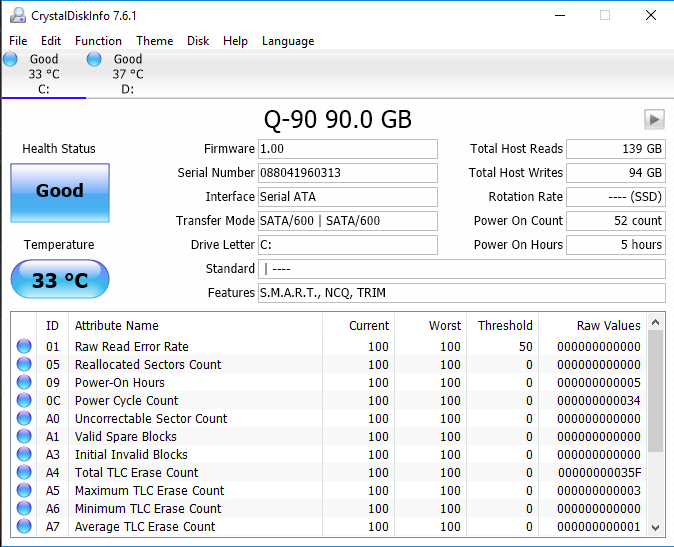
Task: Click the next disk arrow button
Action: (x=654, y=120)
